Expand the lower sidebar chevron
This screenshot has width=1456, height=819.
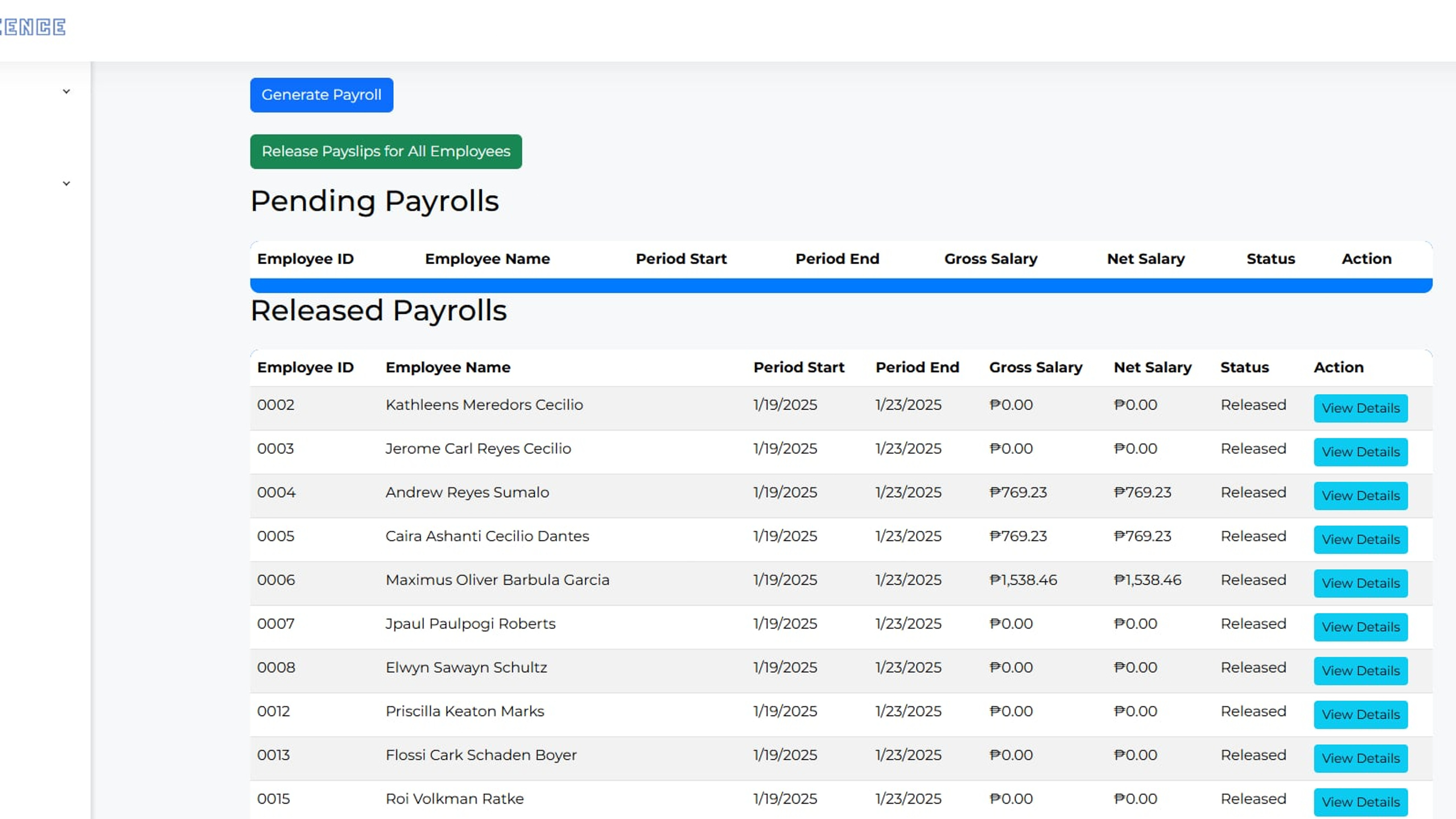(x=67, y=184)
